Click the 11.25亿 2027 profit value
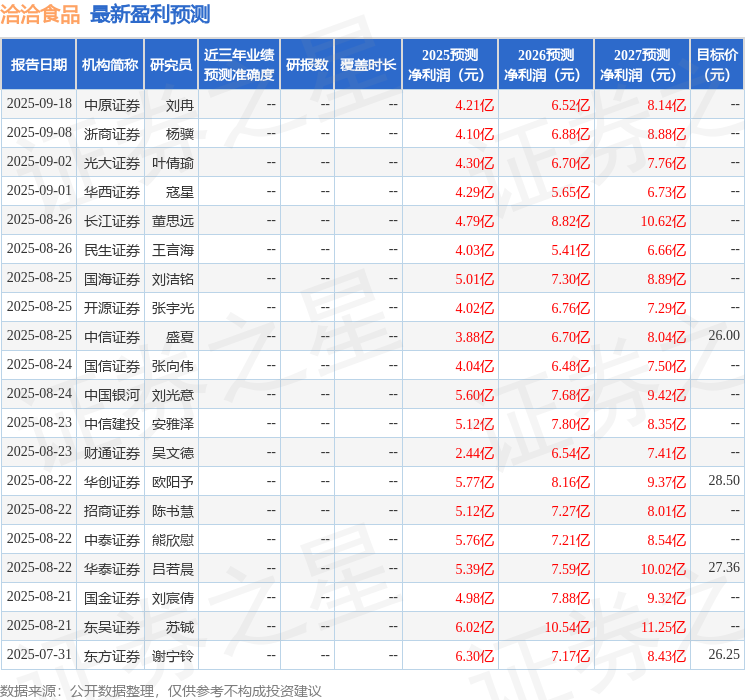Screen dimensions: 745x700 pyautogui.click(x=663, y=627)
